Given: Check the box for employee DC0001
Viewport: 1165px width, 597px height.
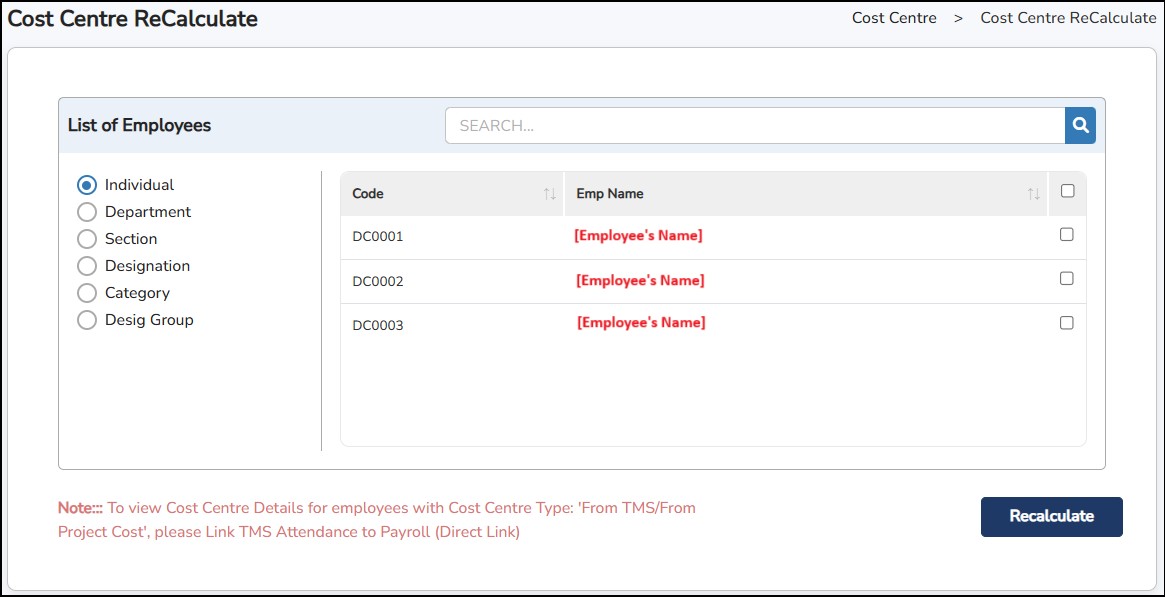Looking at the screenshot, I should (x=1067, y=234).
